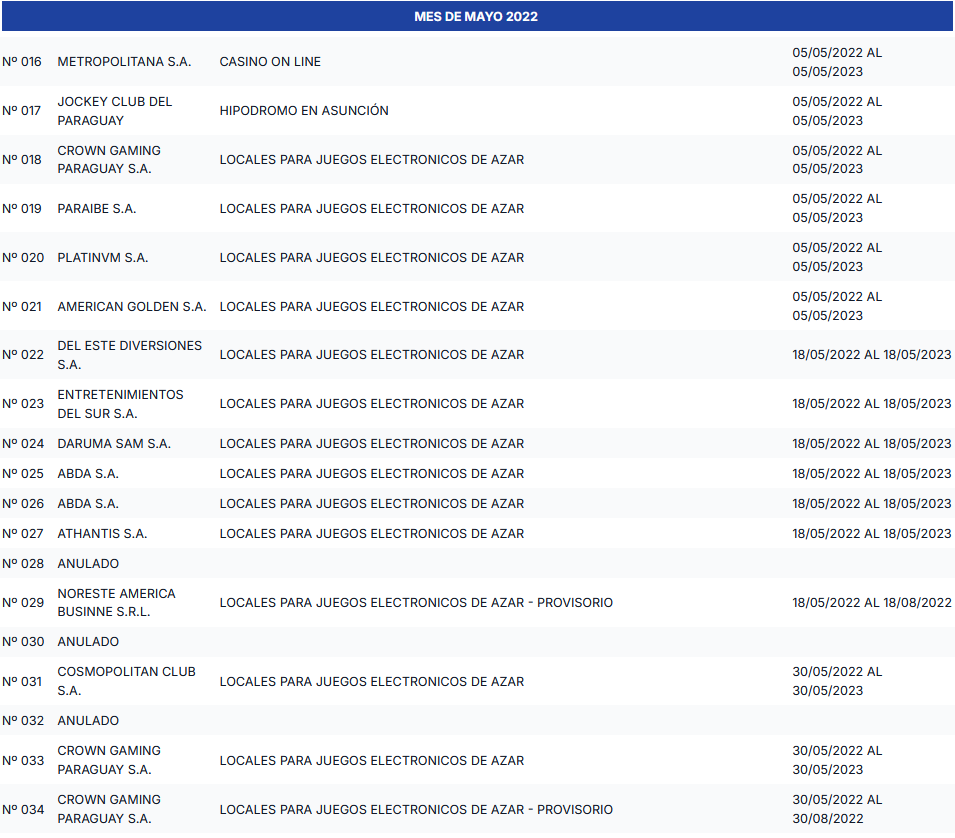Viewport: 955px width, 838px height.
Task: Click ANULADO in row Nº 028
Action: (88, 564)
